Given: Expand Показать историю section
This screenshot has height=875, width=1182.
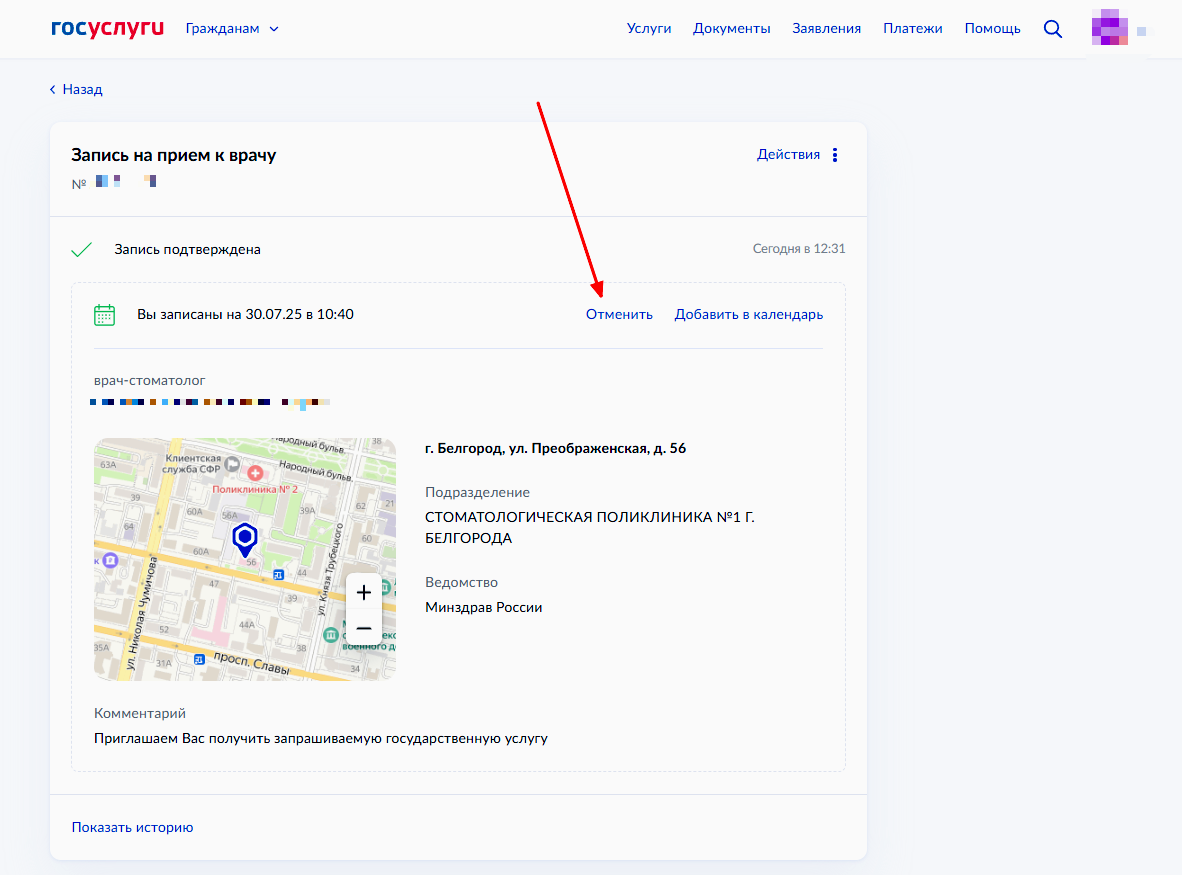Looking at the screenshot, I should point(132,827).
